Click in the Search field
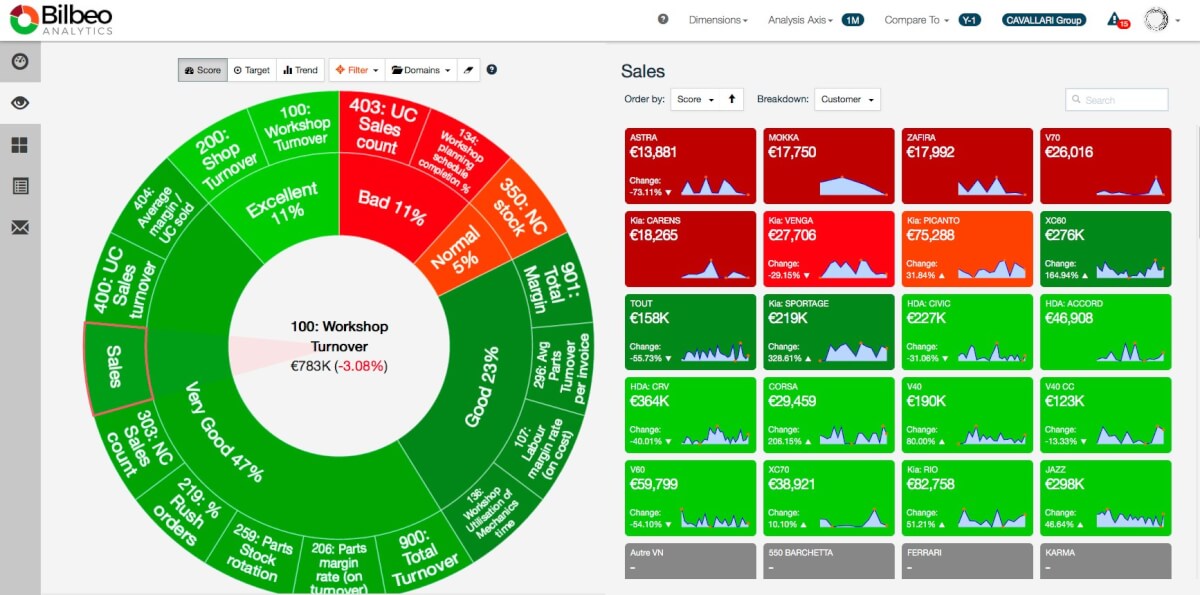 pos(1116,99)
